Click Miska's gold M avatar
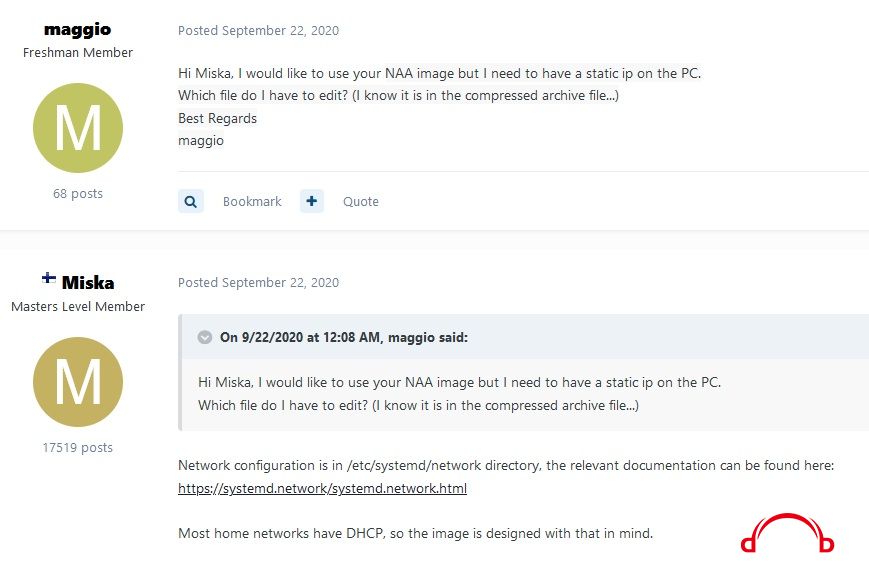The width and height of the screenshot is (869, 578). (78, 382)
